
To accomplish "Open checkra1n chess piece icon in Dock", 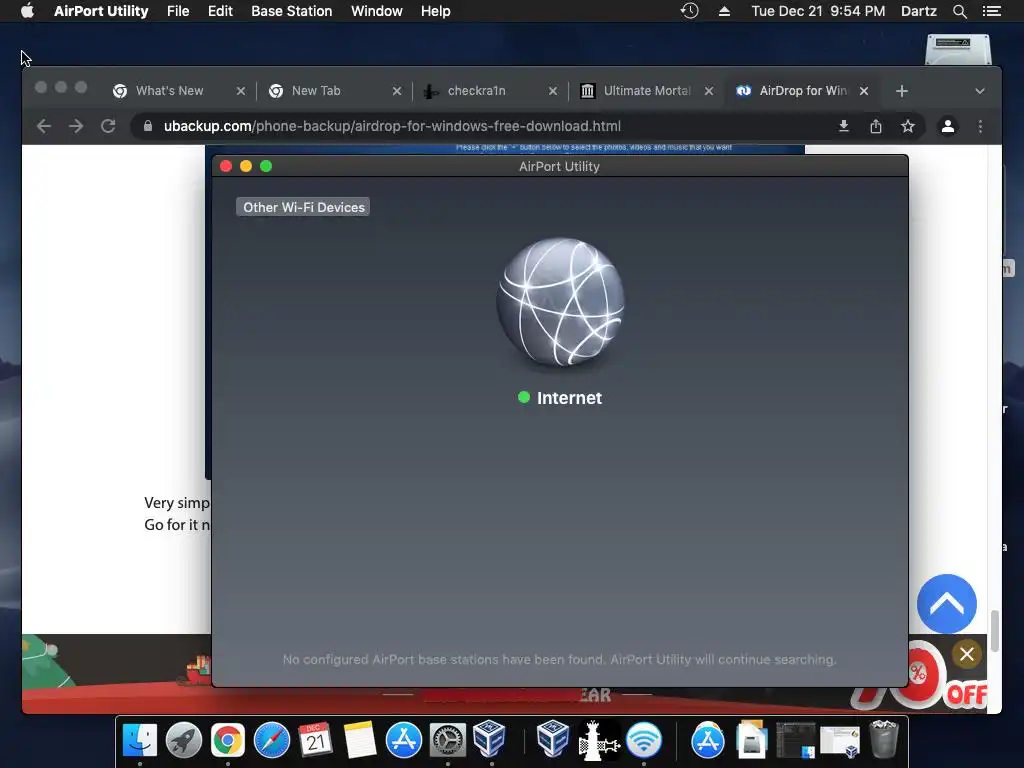I will 598,740.
